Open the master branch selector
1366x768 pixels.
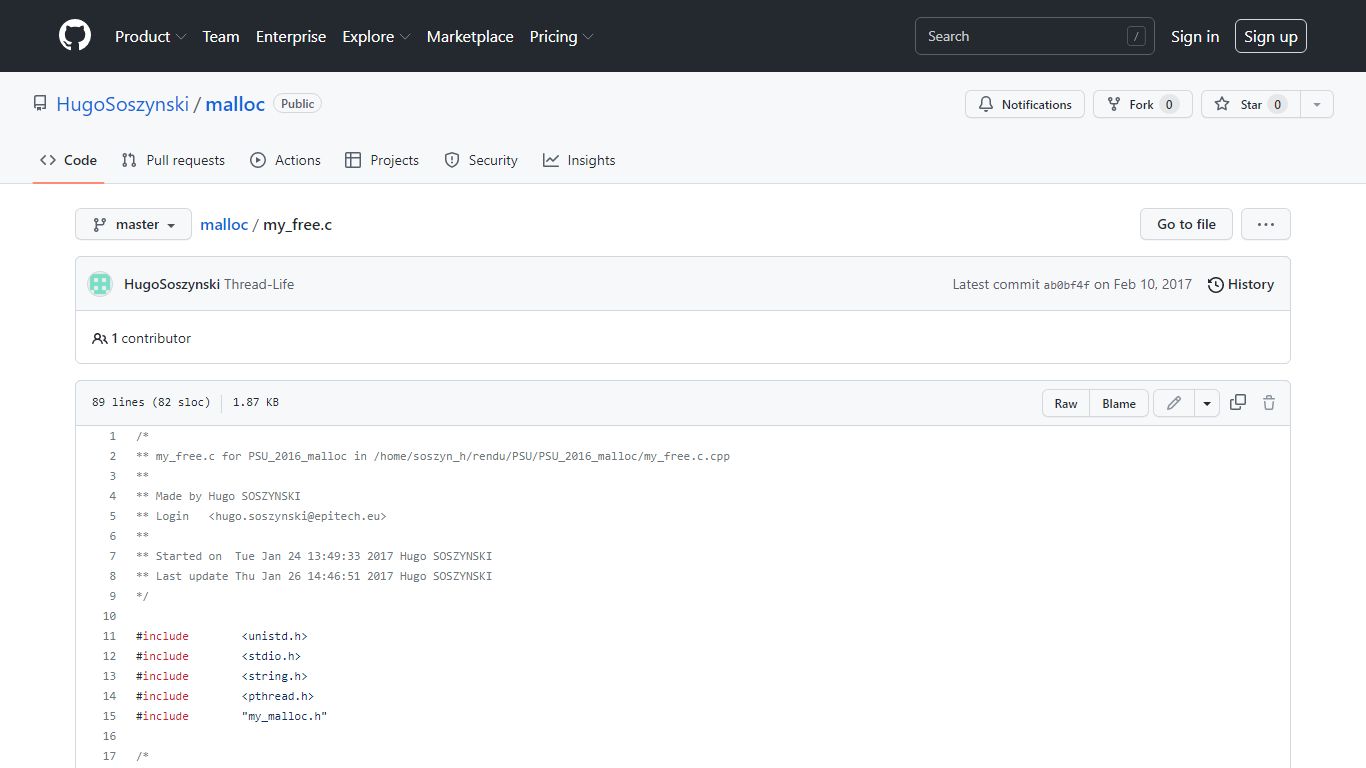pyautogui.click(x=133, y=224)
